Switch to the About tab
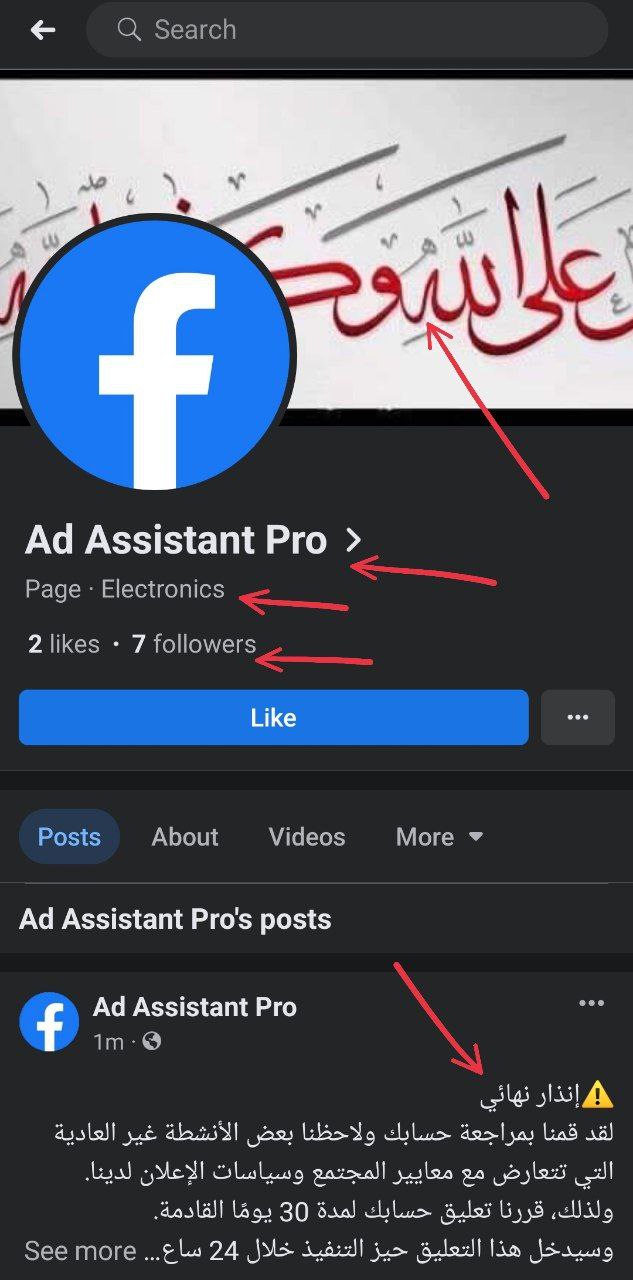 pos(185,837)
